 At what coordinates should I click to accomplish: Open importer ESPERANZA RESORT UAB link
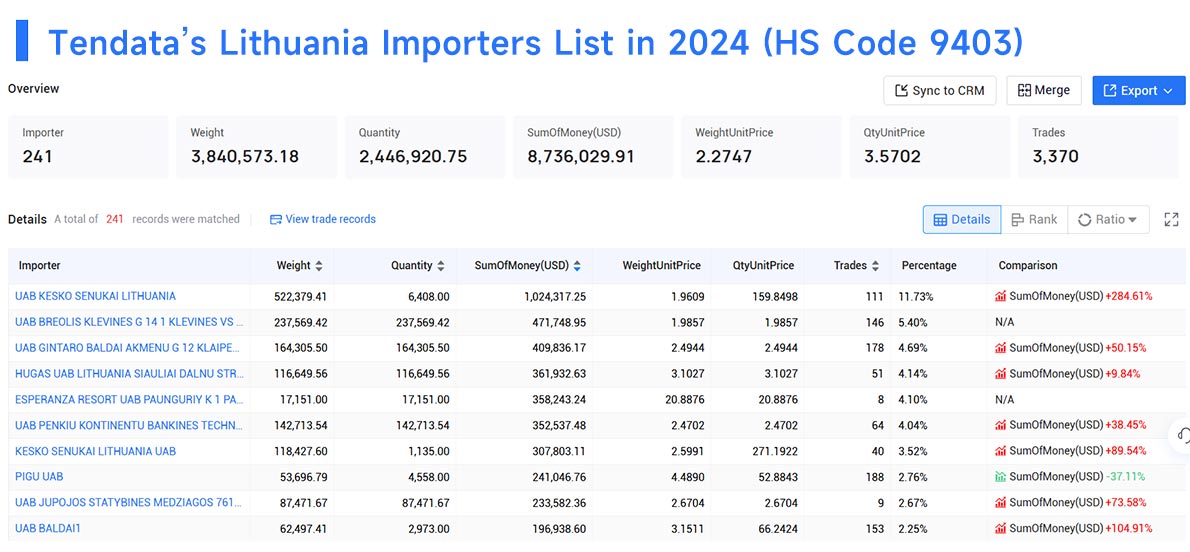tap(129, 399)
